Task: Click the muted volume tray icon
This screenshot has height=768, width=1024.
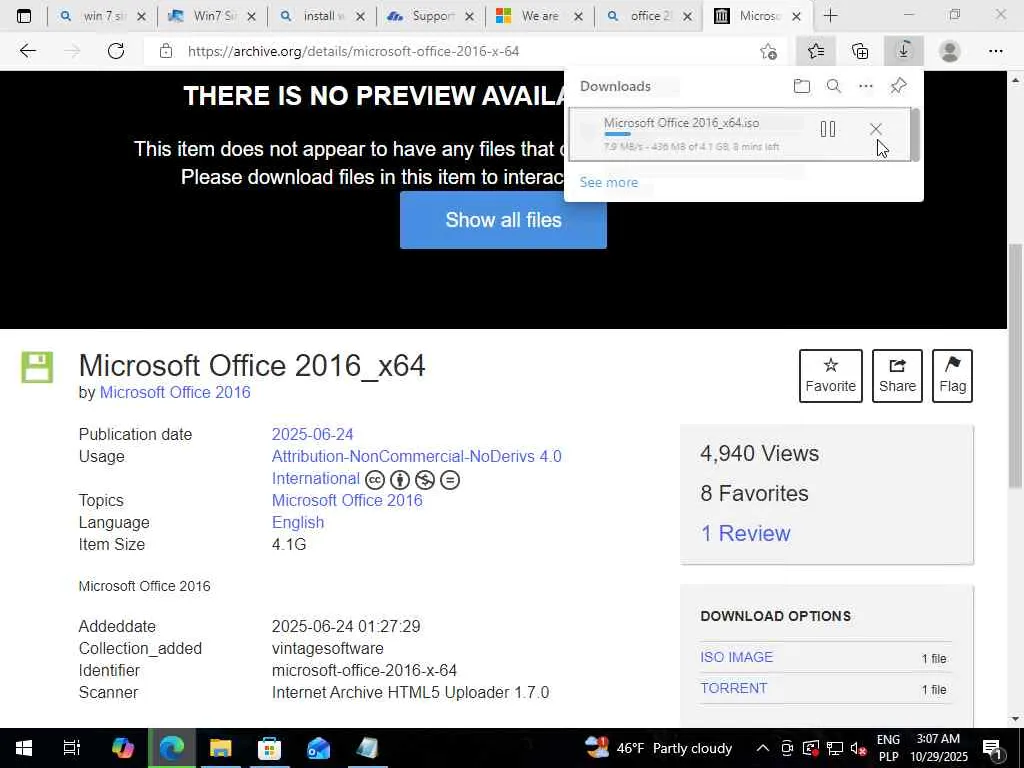Action: point(859,748)
